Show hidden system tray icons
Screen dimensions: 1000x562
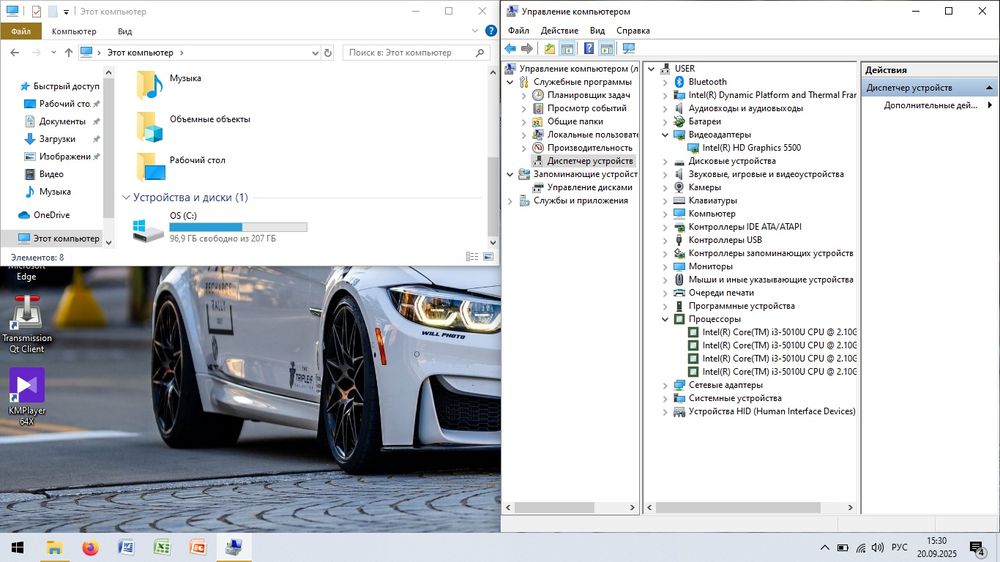[825, 547]
